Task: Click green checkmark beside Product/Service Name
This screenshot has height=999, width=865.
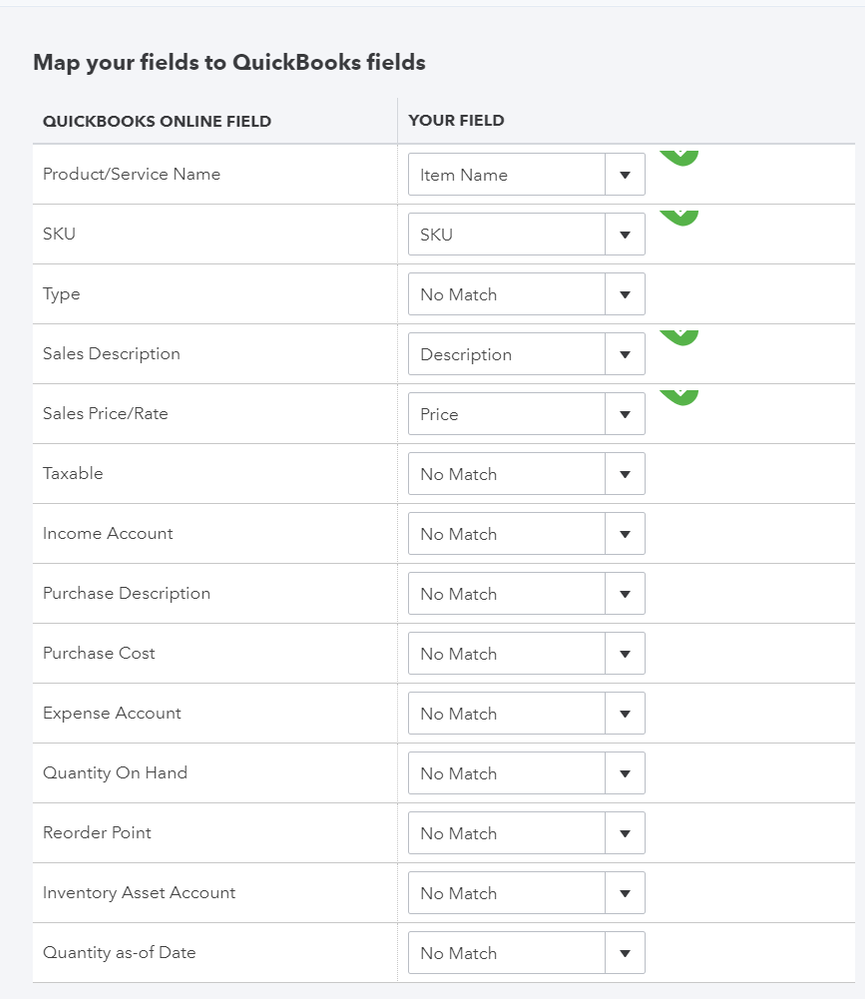Action: tap(679, 157)
